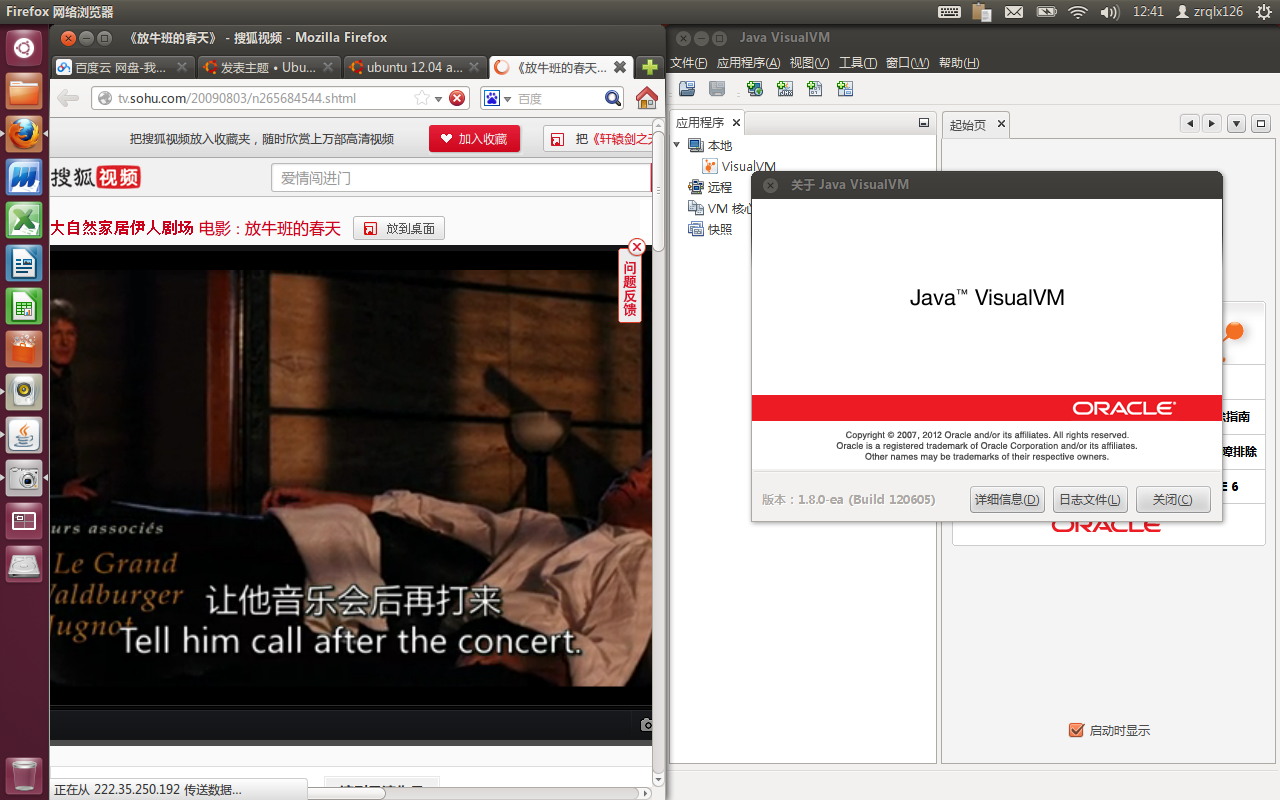
Task: Open the 工具 menu in VisualVM
Action: pyautogui.click(x=858, y=63)
